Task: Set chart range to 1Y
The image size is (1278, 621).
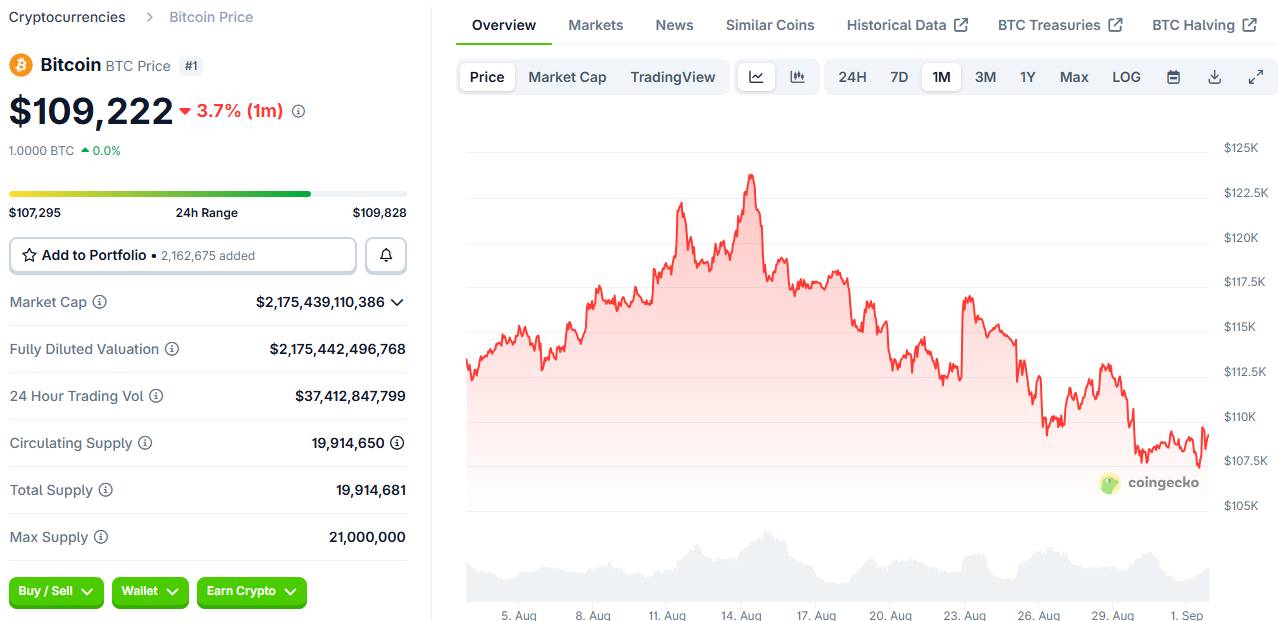Action: [x=1027, y=77]
